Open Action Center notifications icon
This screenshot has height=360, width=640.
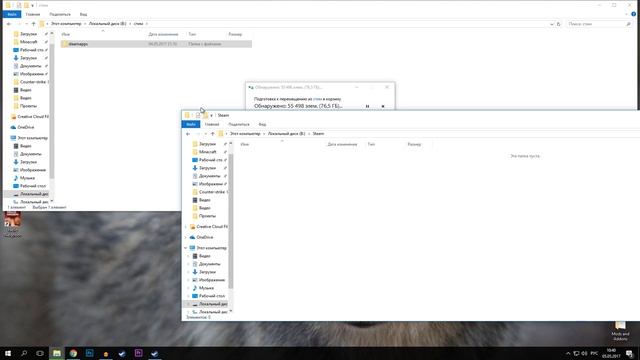pos(630,353)
